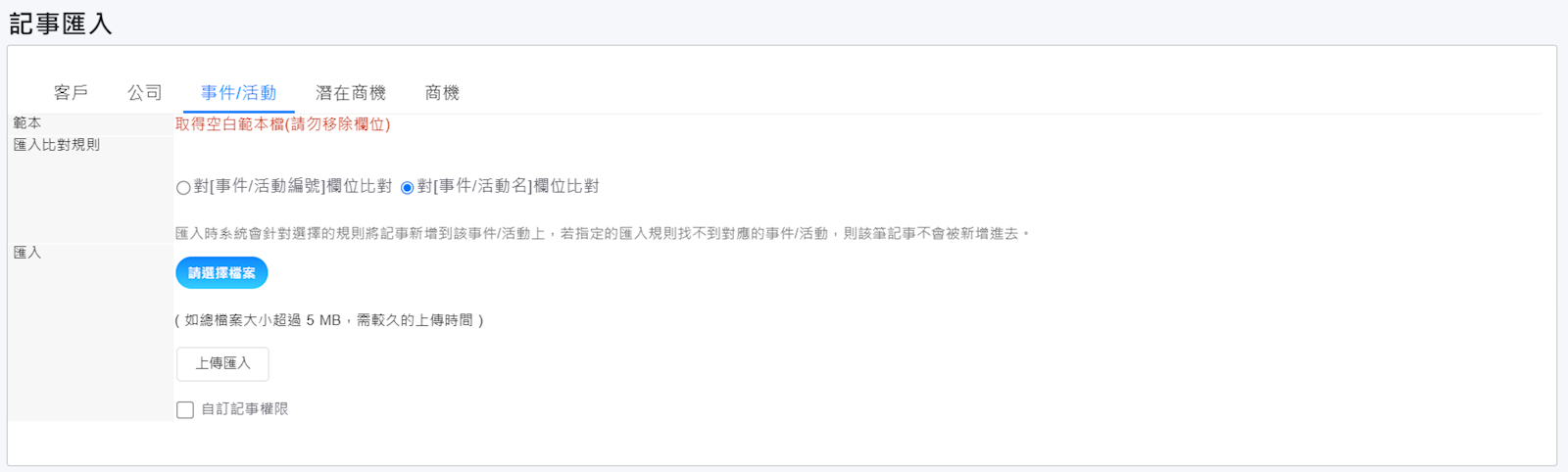Click the 匯入比對規則 row label

pos(57,145)
